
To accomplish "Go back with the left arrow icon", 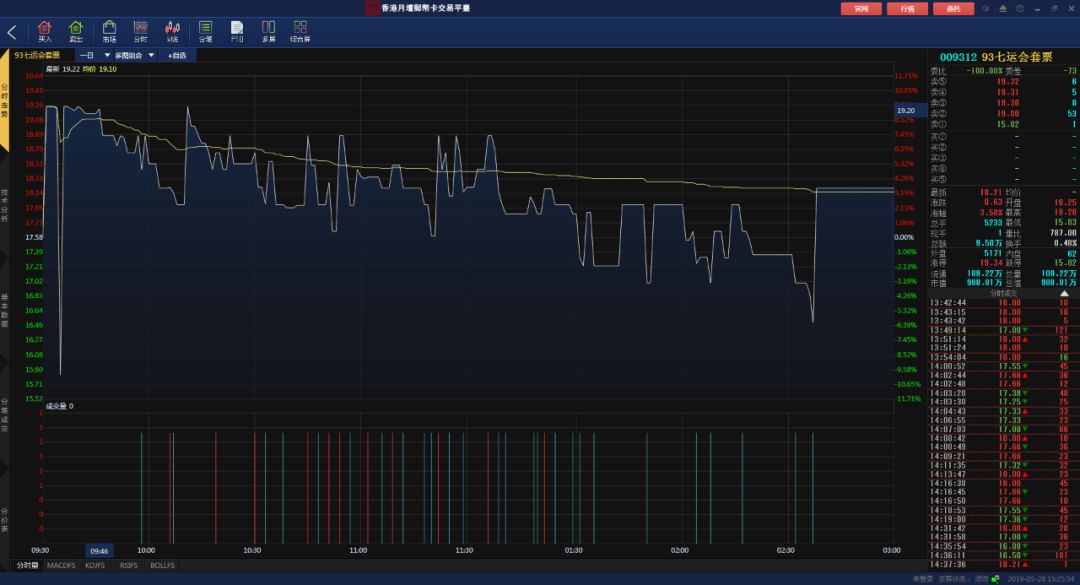I will (12, 32).
